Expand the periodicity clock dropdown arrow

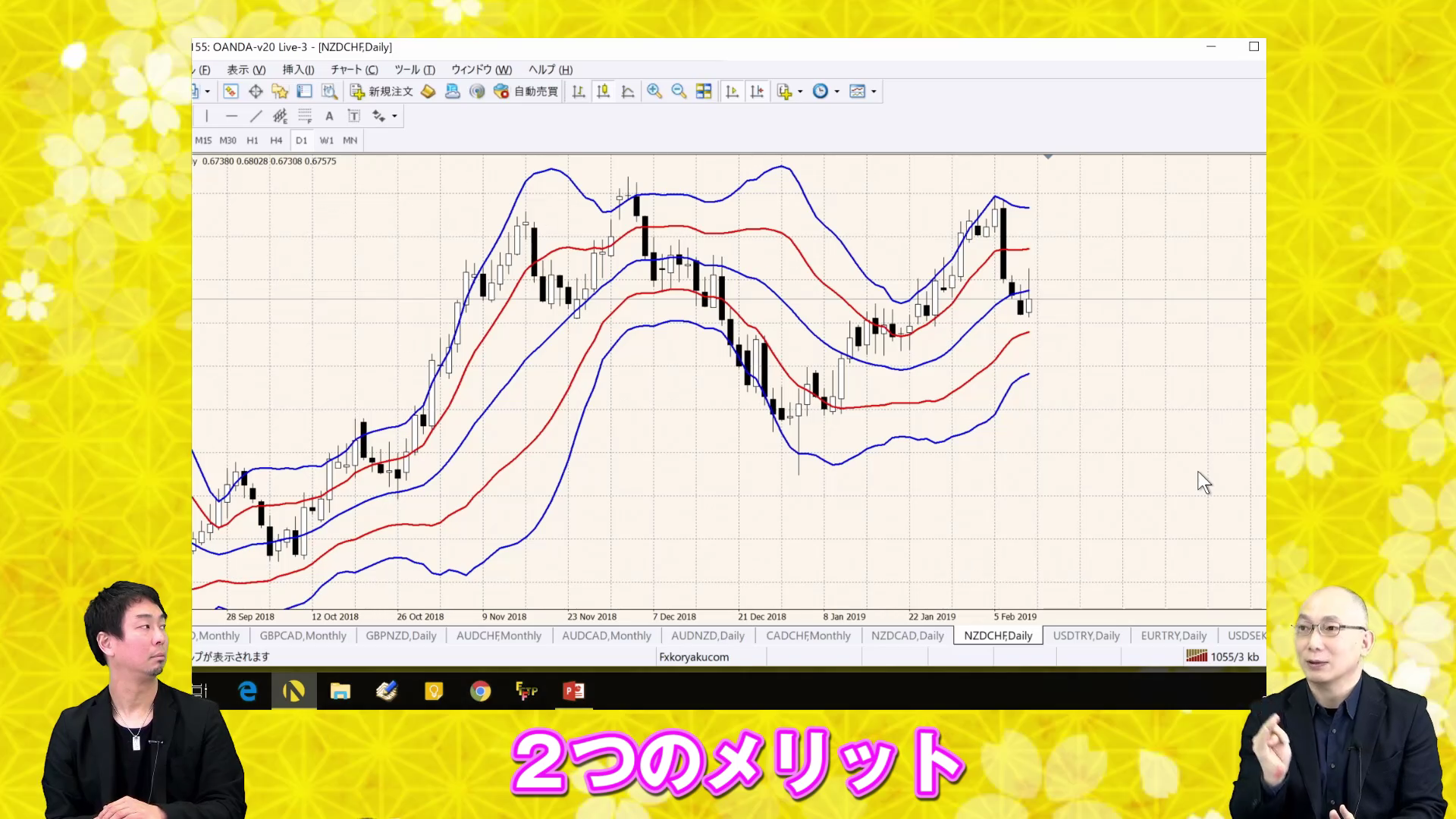coord(837,92)
